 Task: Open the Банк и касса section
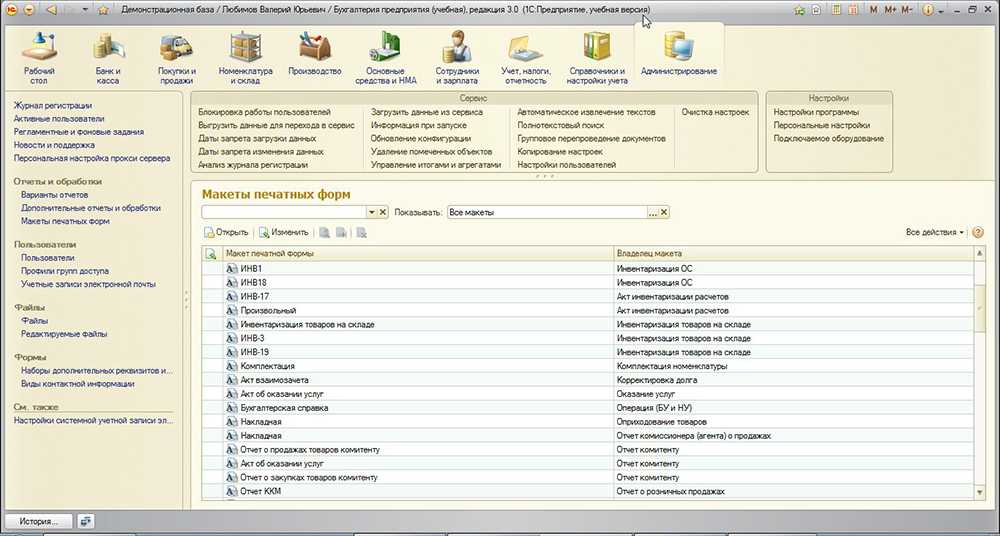107,48
